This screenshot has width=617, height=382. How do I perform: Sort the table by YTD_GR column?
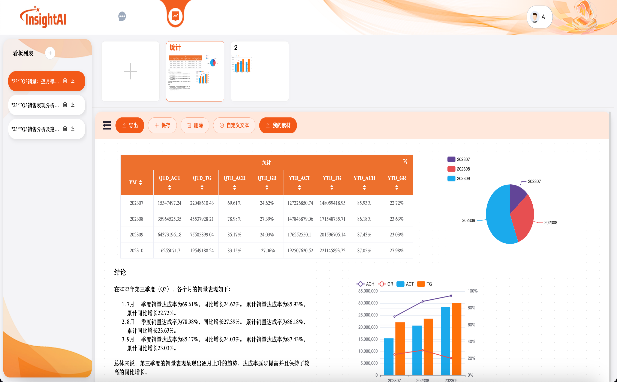coord(397,188)
